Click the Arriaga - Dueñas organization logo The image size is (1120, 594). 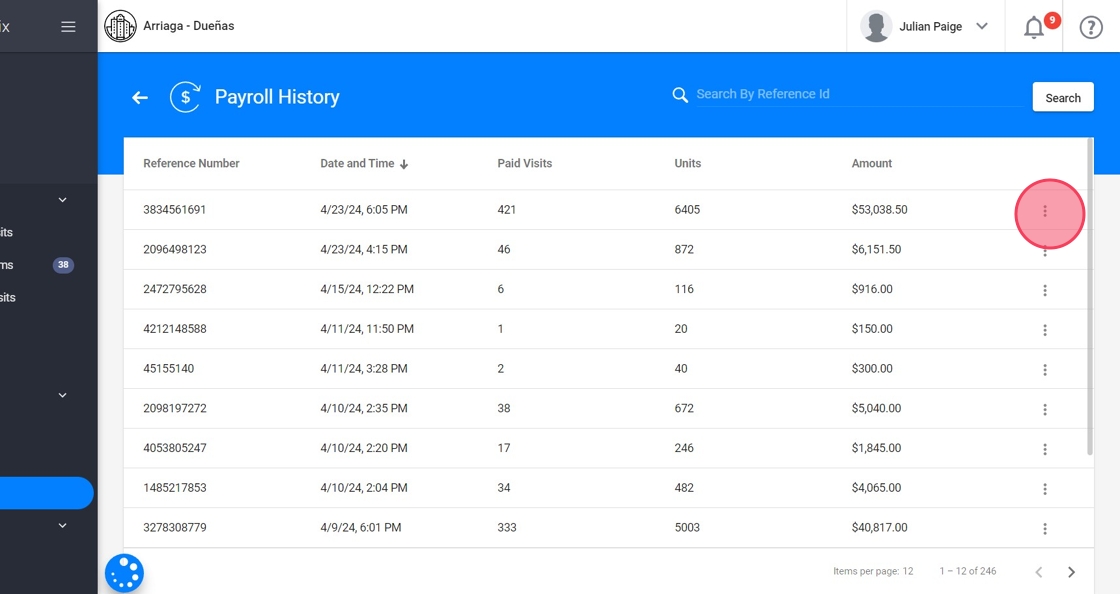coord(120,26)
